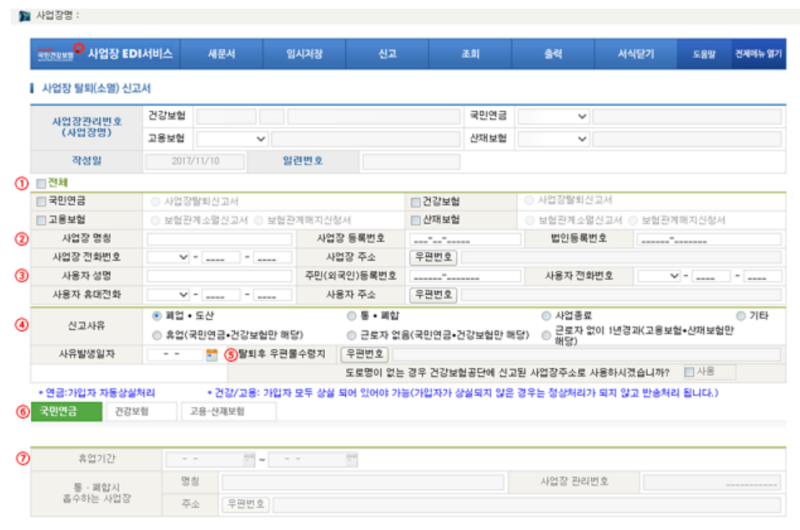Click 사업장 주소 text field
800x530 pixels.
(621, 257)
